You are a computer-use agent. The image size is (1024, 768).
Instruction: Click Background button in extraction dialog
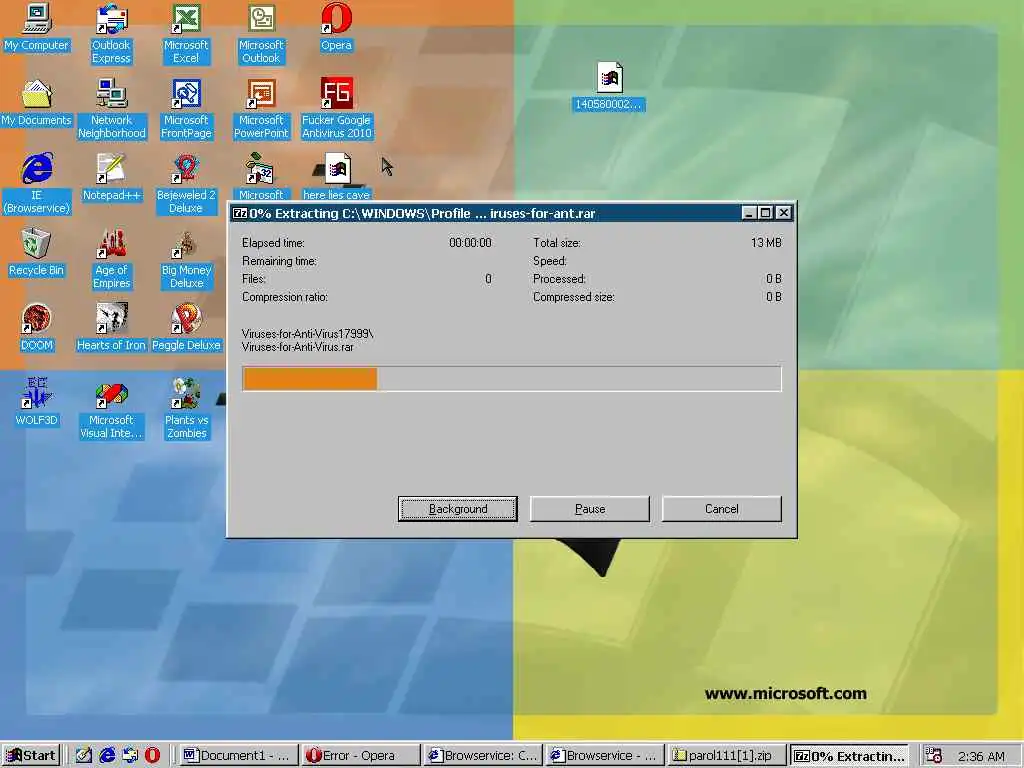point(458,509)
